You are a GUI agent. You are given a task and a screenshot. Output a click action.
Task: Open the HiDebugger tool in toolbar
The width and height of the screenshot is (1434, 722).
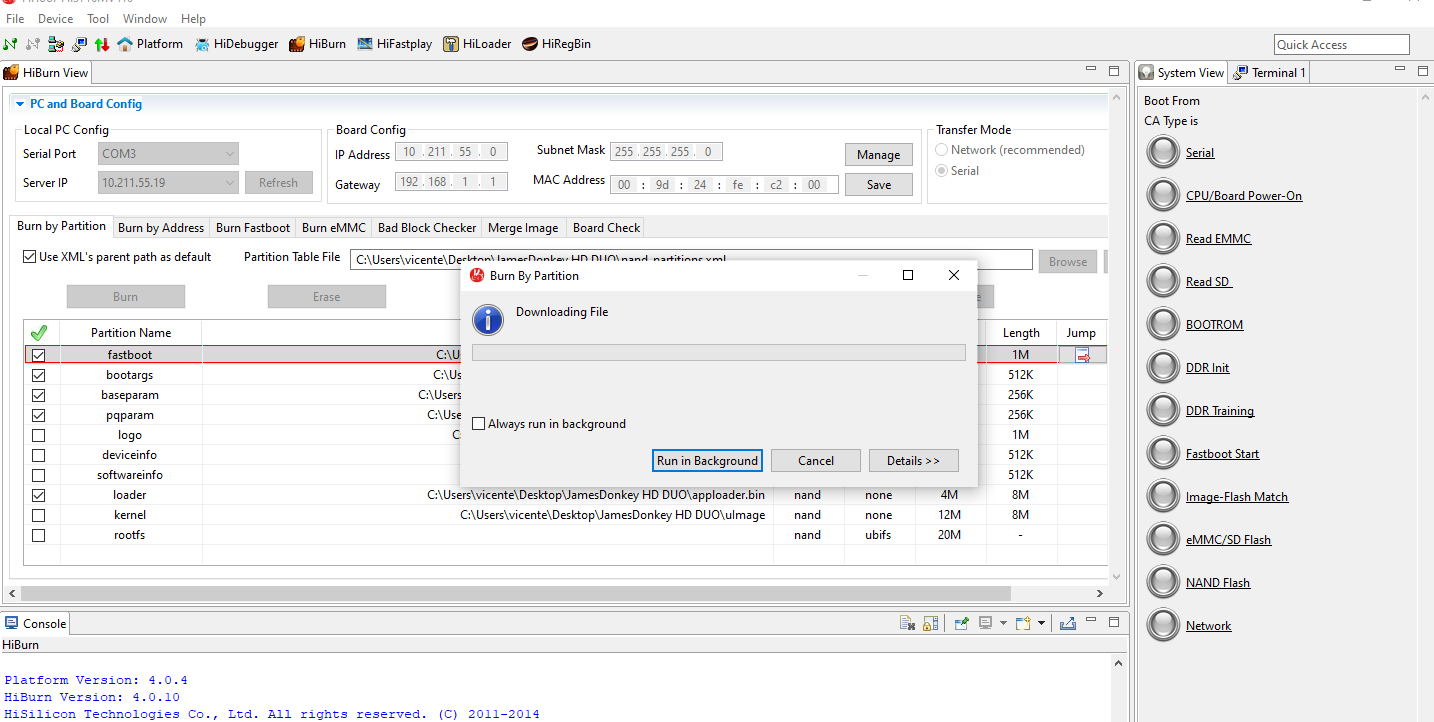click(x=237, y=44)
